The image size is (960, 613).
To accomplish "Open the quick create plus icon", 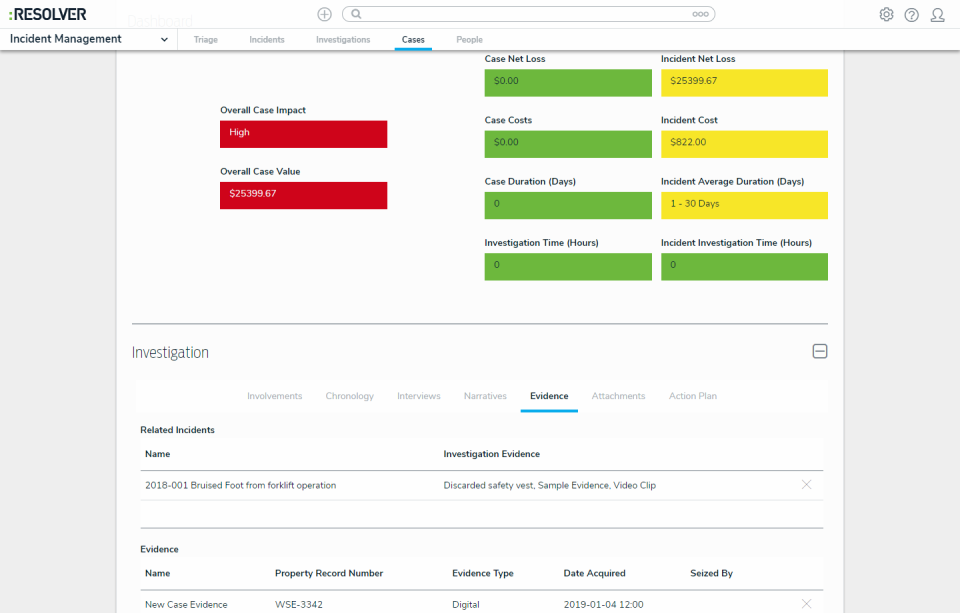I will (x=323, y=14).
